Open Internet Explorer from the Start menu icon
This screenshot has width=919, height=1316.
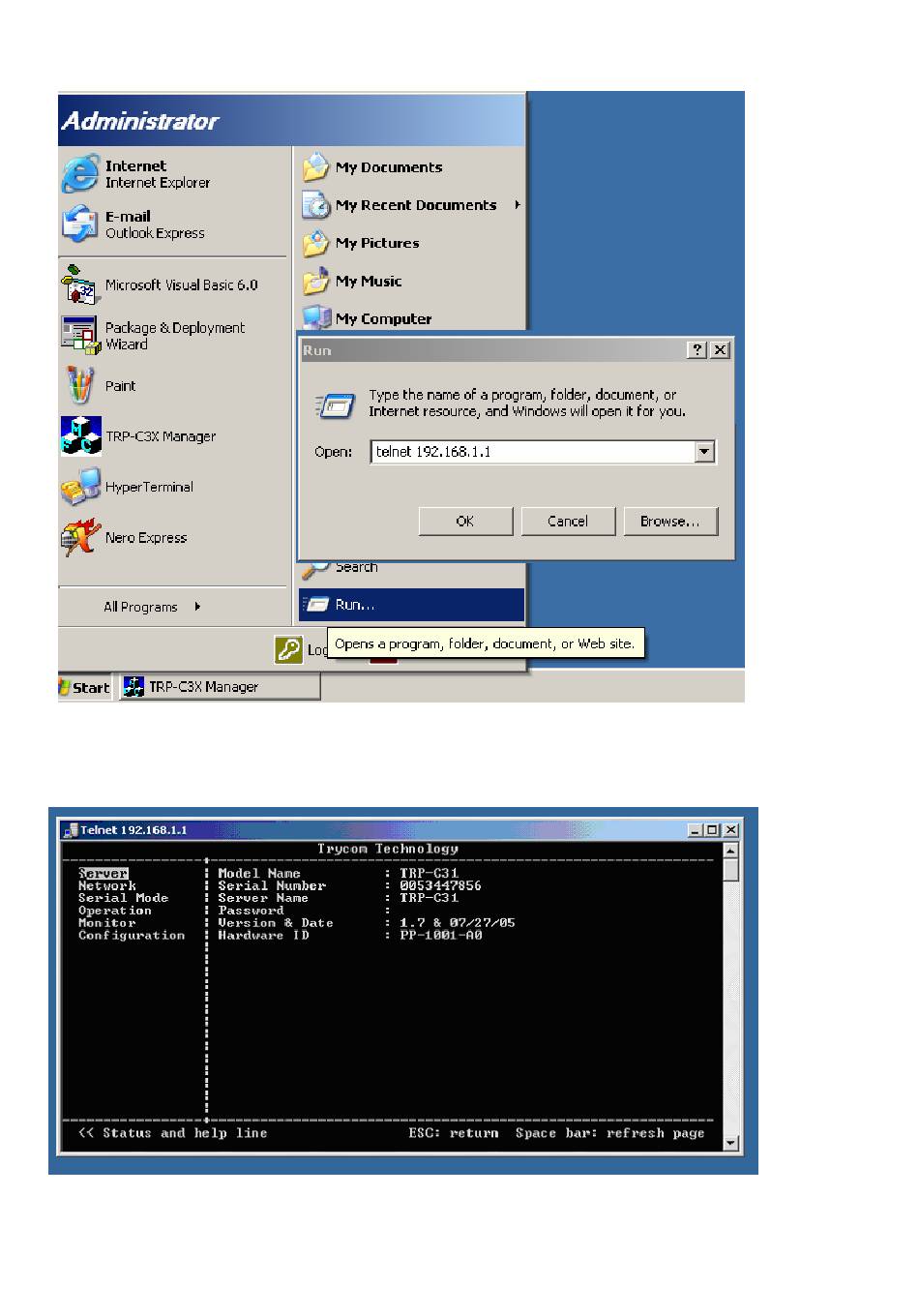(x=80, y=174)
